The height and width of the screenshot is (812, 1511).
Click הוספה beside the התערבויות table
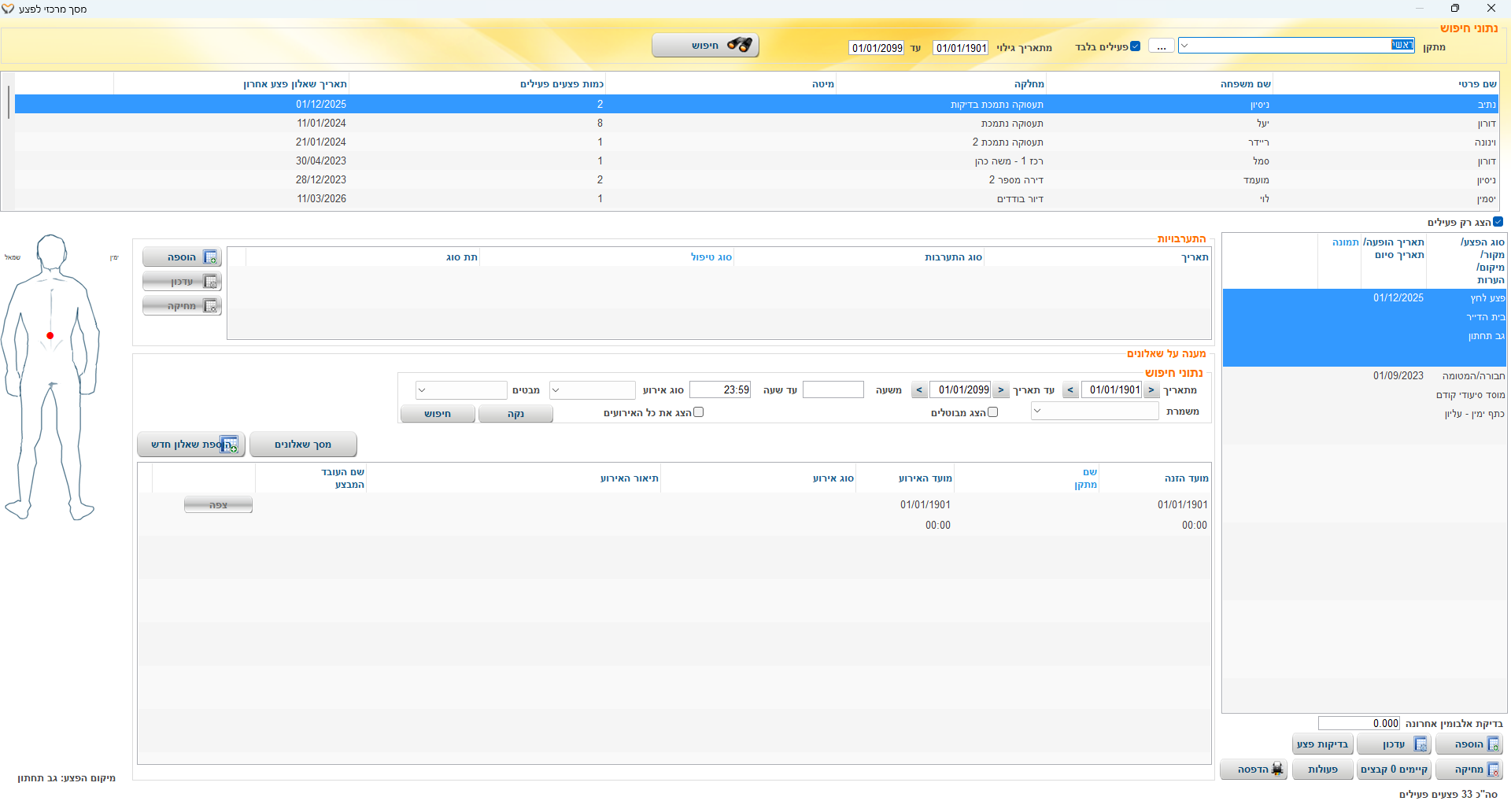pyautogui.click(x=182, y=257)
